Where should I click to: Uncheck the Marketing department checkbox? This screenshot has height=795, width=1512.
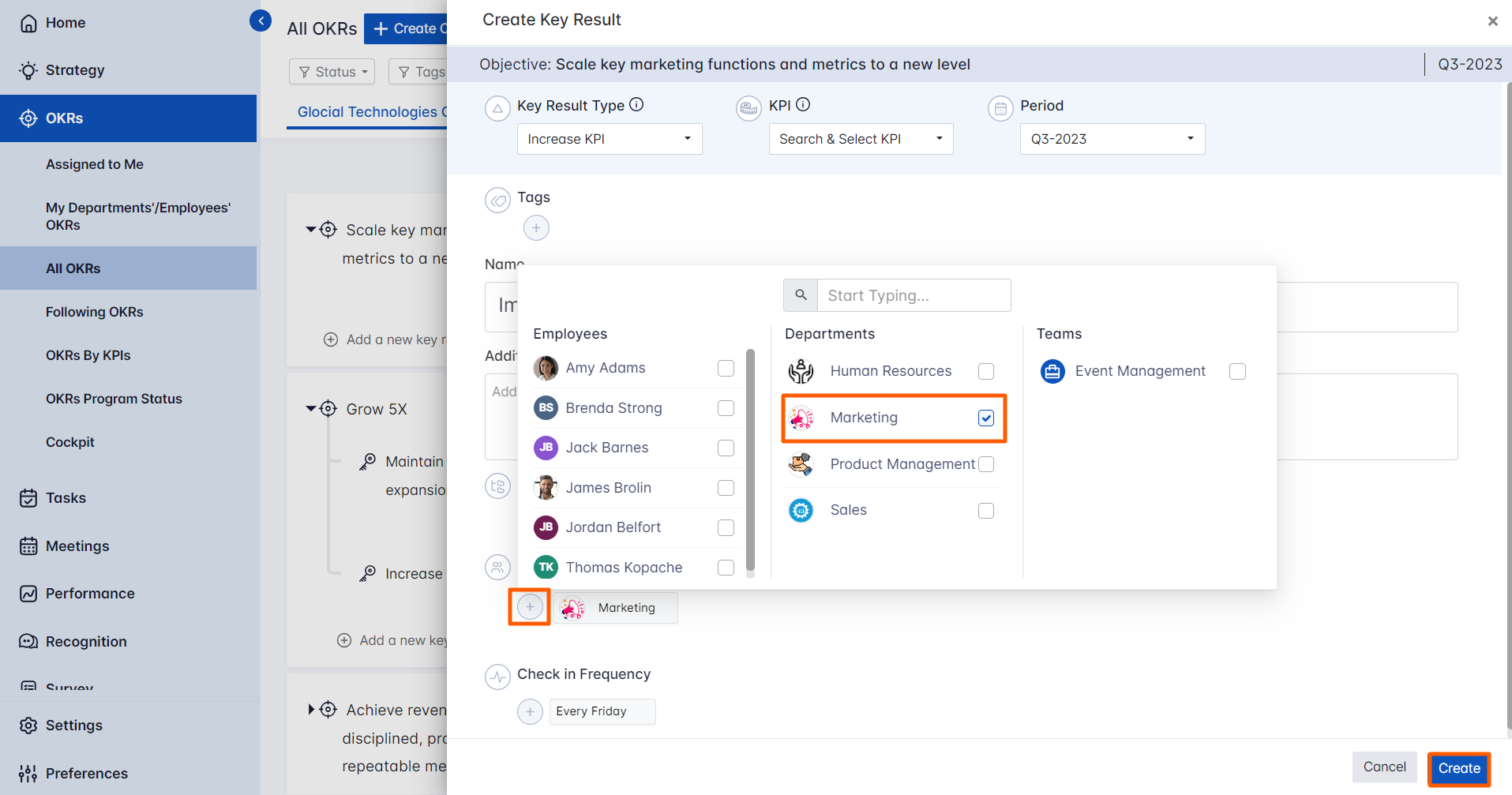(986, 418)
